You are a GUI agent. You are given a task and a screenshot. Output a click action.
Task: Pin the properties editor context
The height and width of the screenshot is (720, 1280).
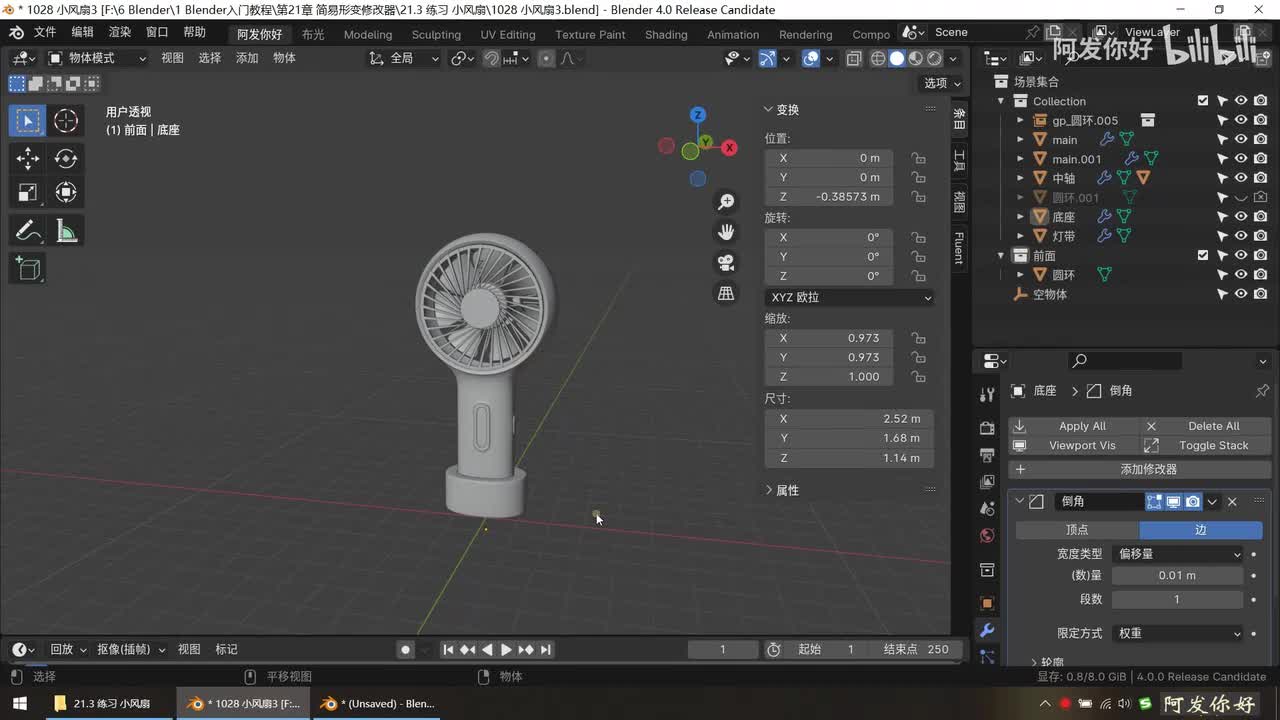(x=1262, y=391)
